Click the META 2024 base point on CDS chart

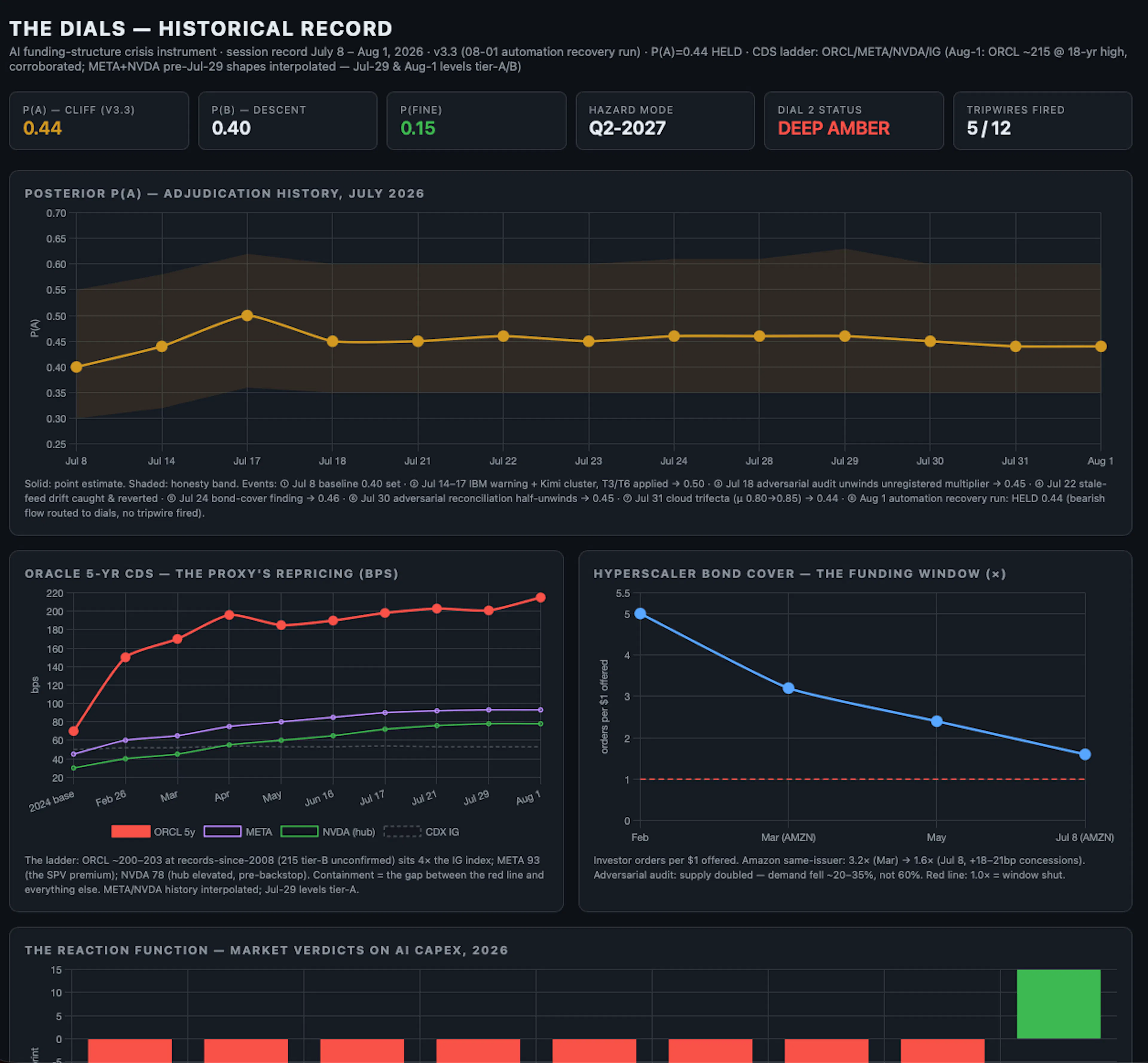click(74, 754)
